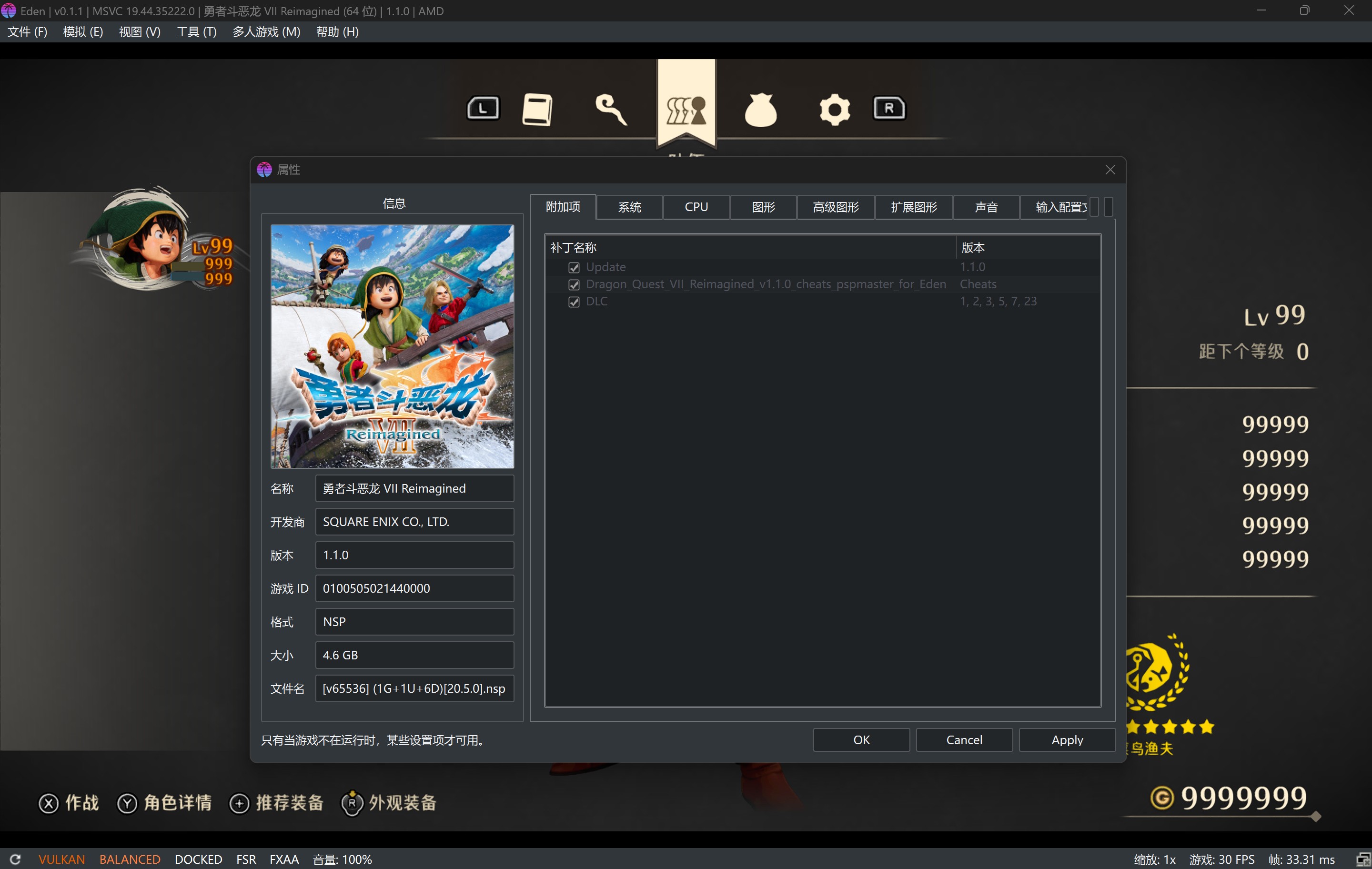This screenshot has height=869, width=1372.
Task: Uncheck the Update patch checkbox
Action: tap(574, 267)
